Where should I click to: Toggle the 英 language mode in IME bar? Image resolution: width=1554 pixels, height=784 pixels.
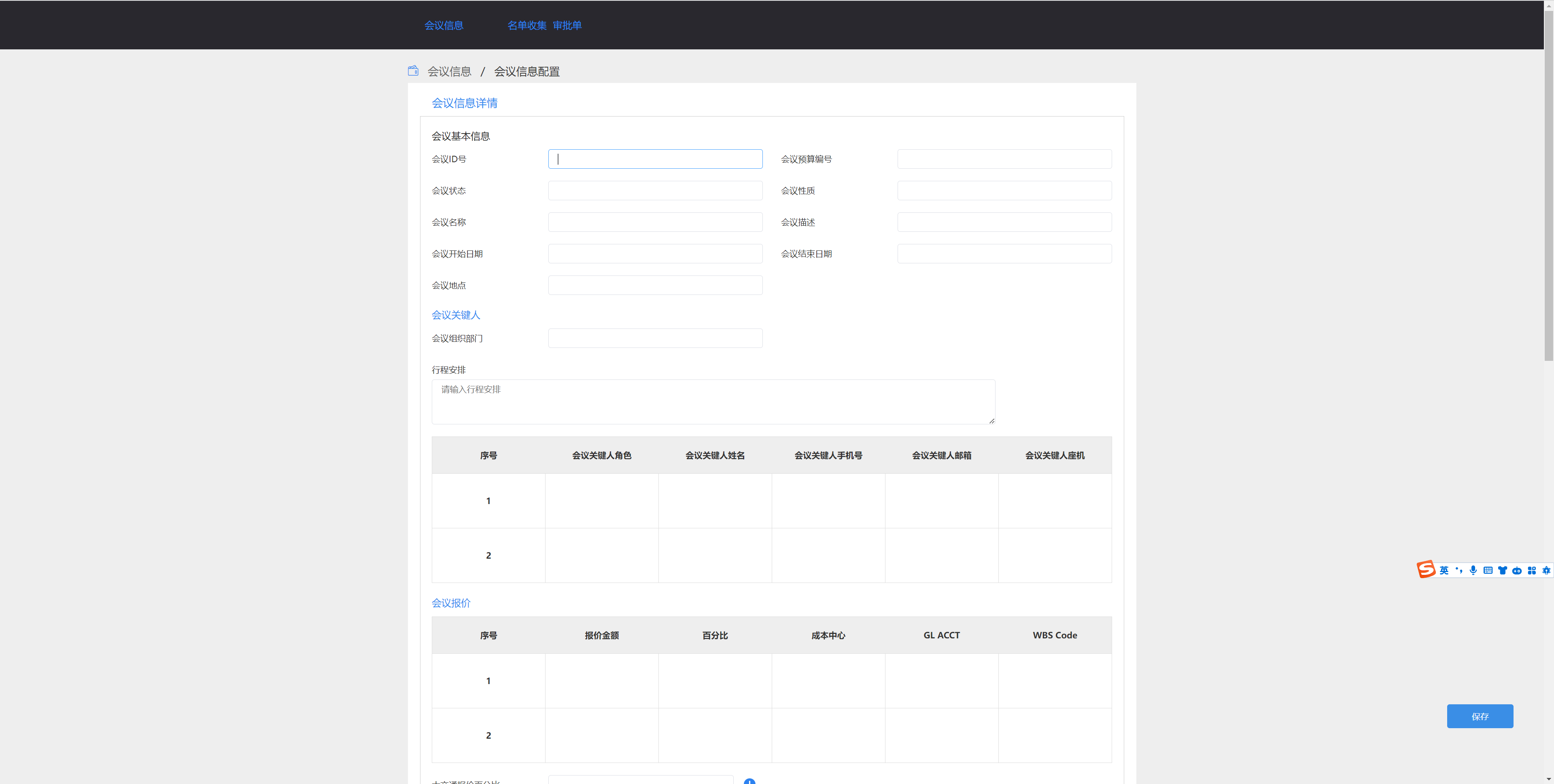coord(1444,570)
